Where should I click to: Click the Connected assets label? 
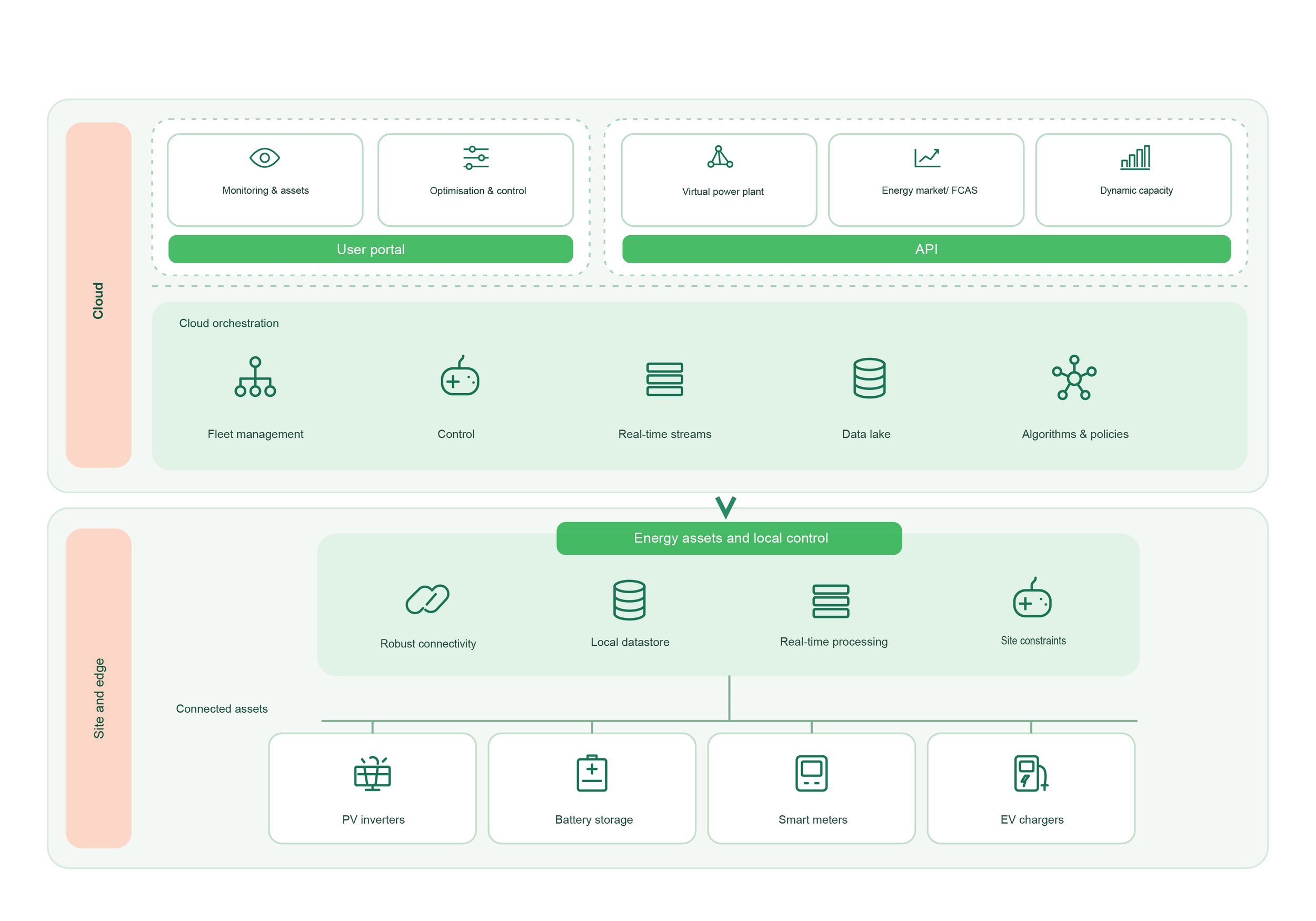(222, 709)
